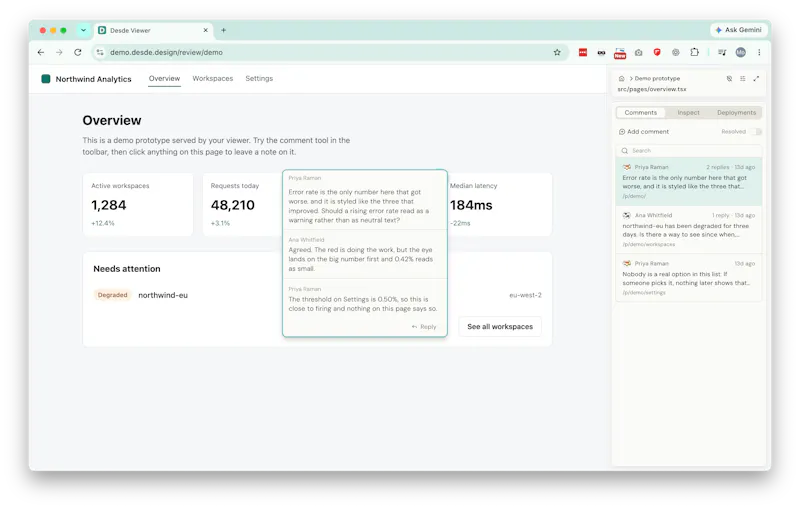Click the northwind-eu workspace row name

point(163,295)
